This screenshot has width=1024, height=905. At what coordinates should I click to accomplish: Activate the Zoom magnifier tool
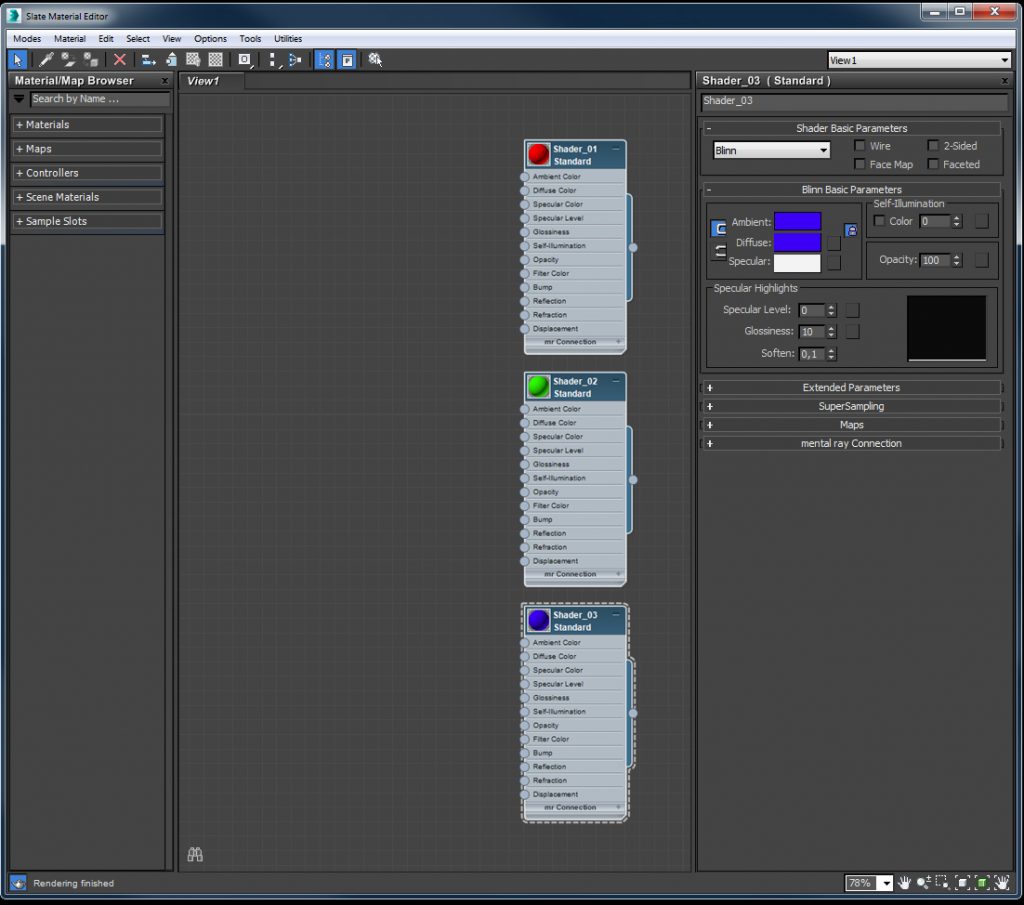click(x=923, y=883)
